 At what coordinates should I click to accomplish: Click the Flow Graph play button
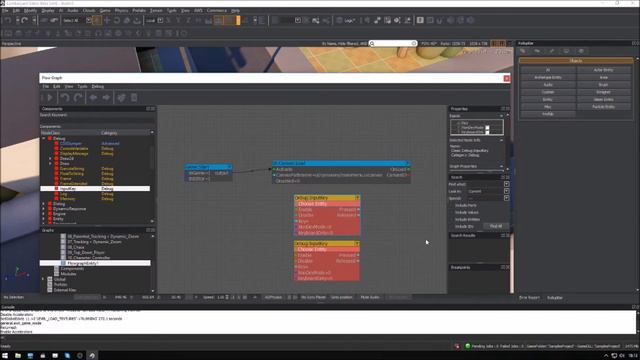point(50,98)
